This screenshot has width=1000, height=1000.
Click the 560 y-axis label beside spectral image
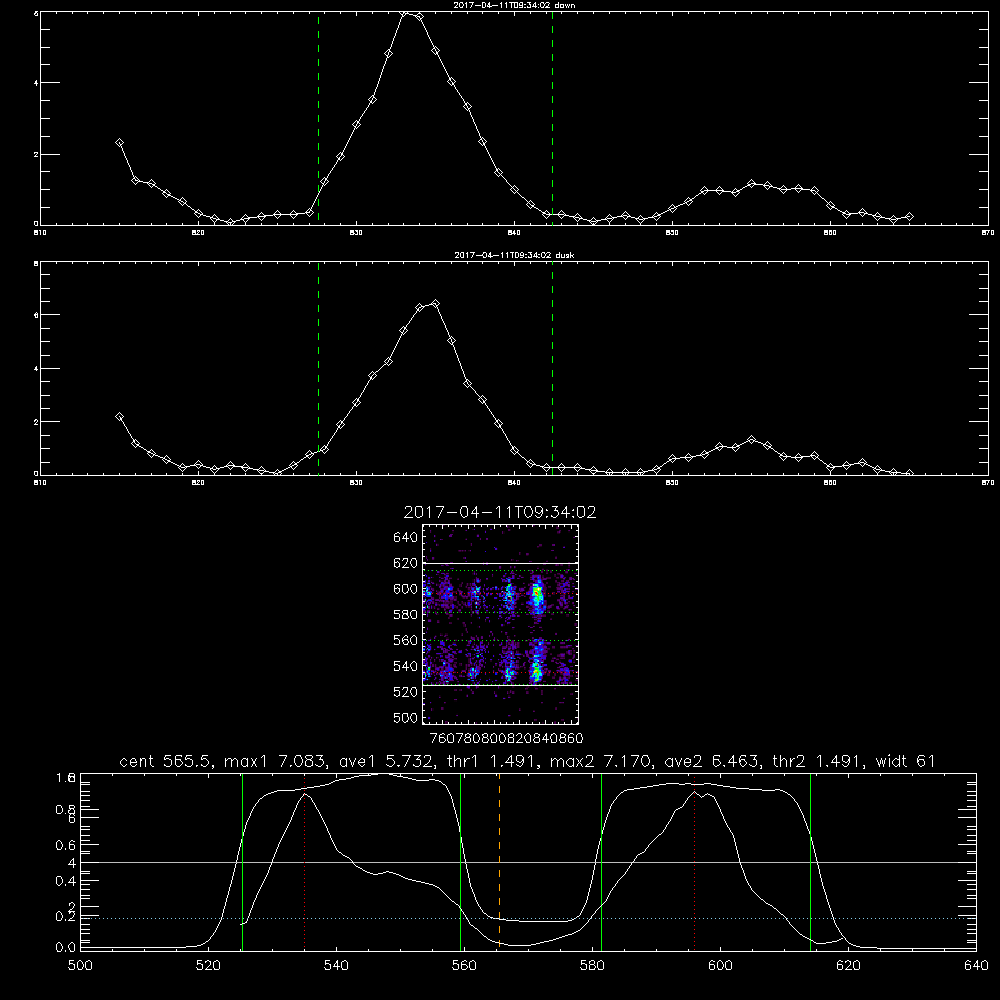[x=406, y=640]
